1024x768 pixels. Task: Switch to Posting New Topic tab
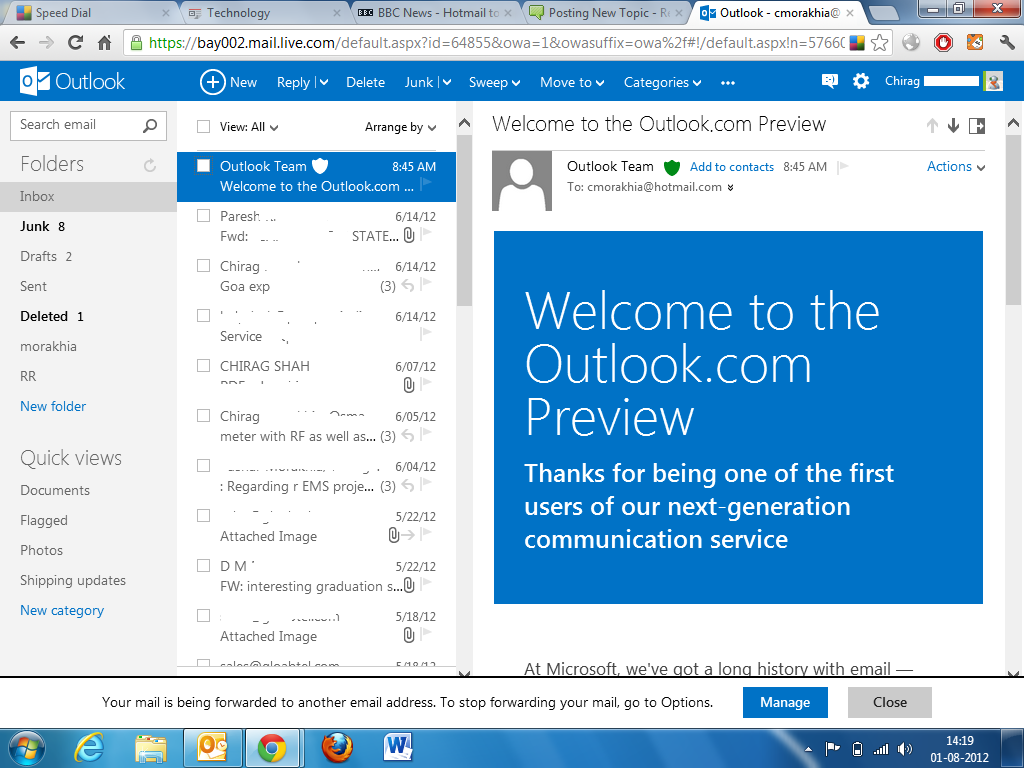coord(606,12)
